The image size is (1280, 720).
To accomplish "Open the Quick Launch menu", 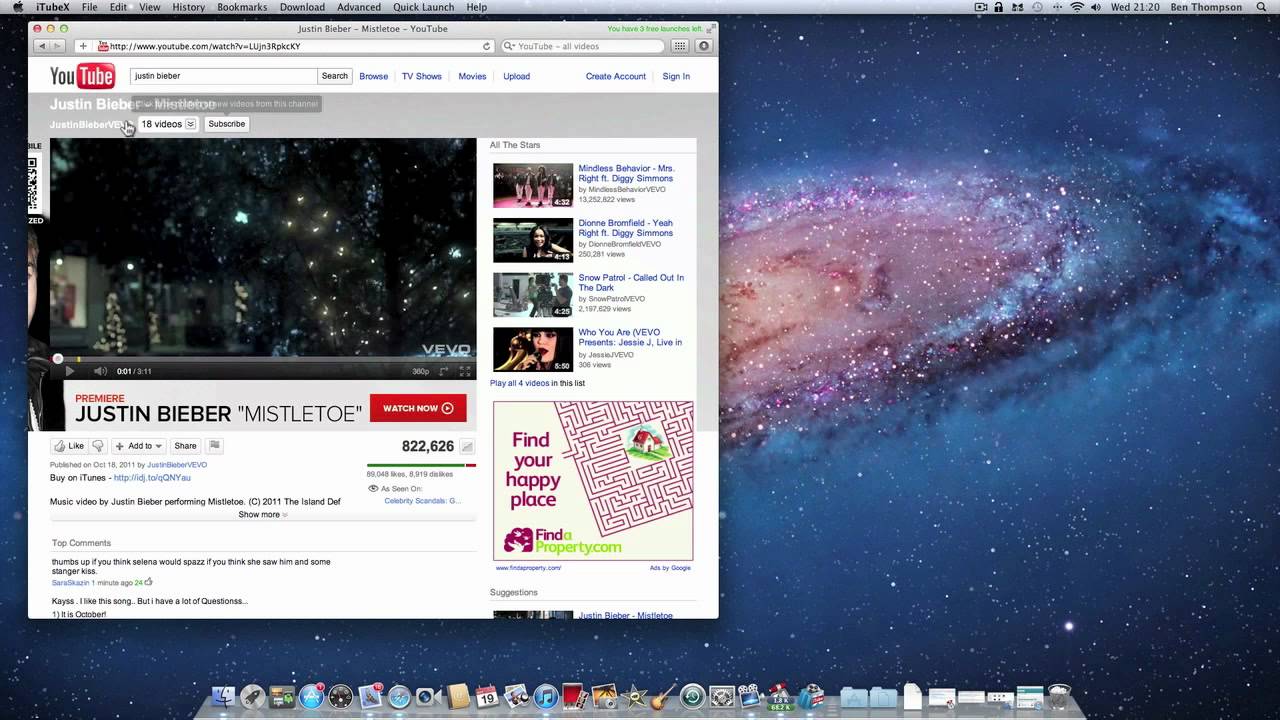I will point(424,7).
